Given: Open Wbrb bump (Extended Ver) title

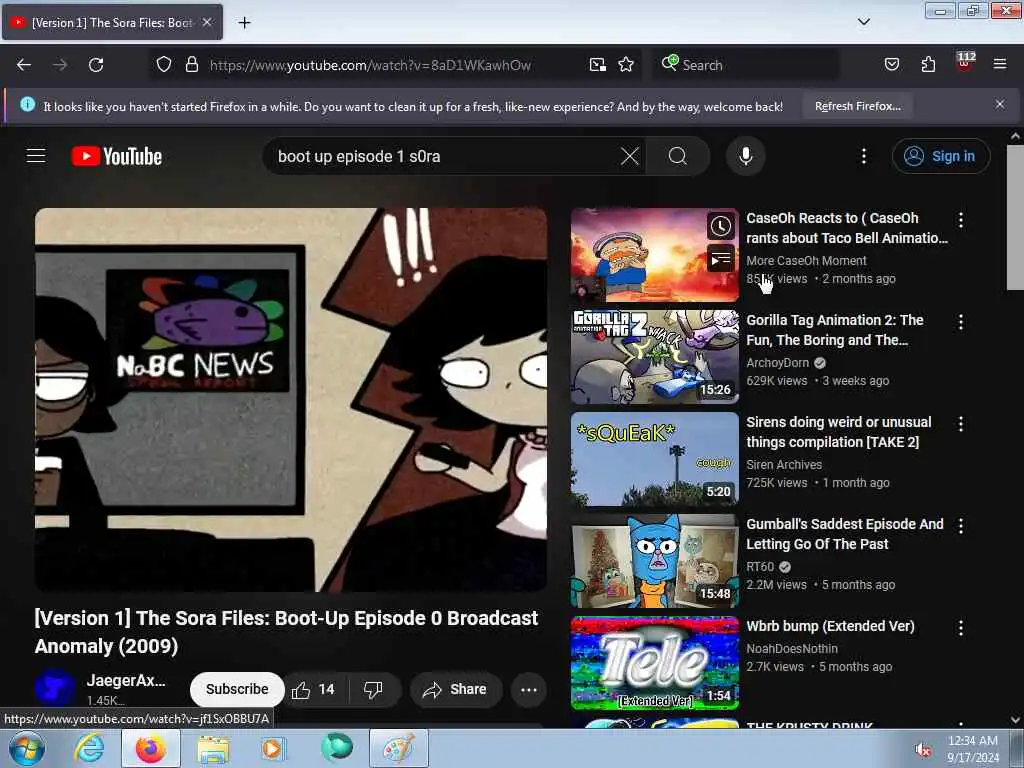Looking at the screenshot, I should tap(830, 626).
